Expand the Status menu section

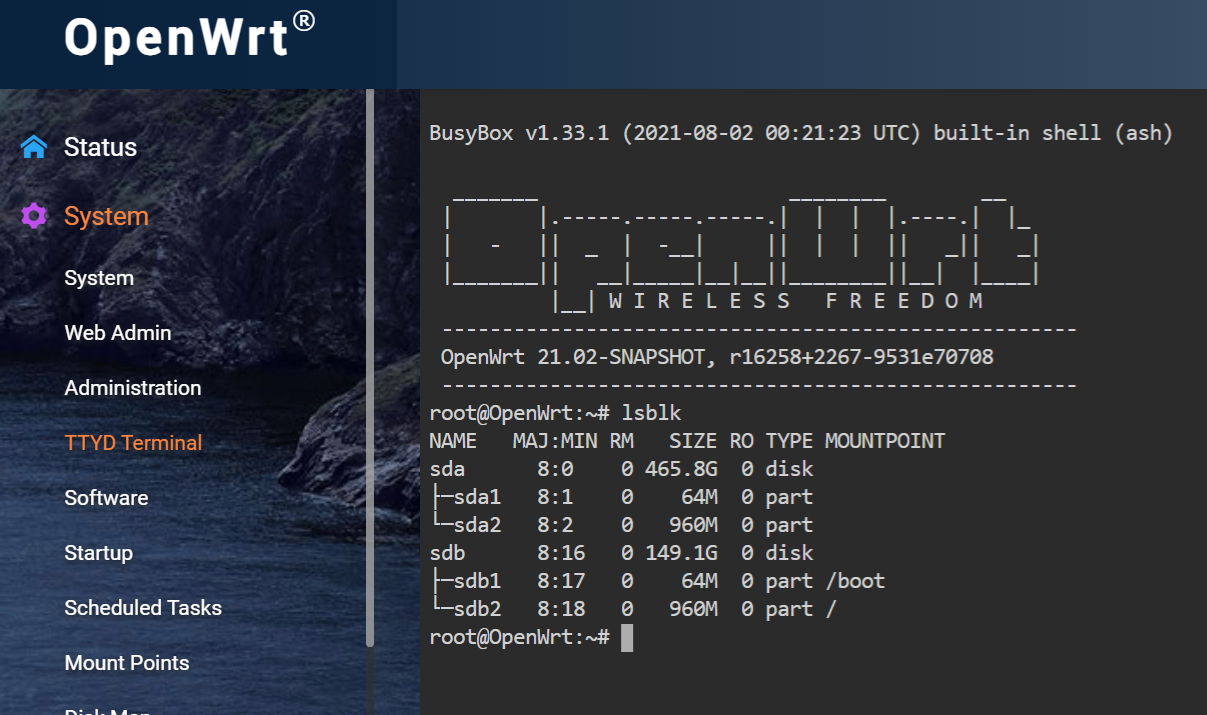tap(100, 147)
